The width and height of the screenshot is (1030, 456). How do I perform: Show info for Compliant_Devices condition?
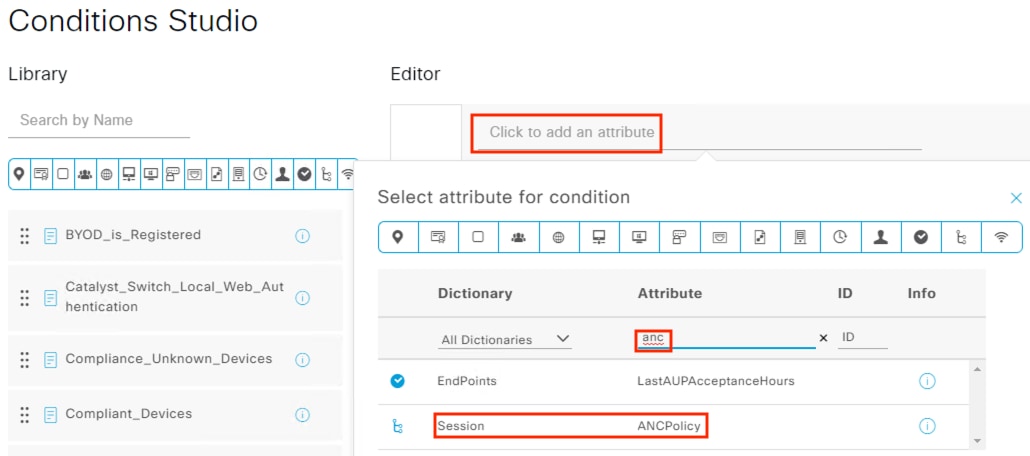coord(302,415)
